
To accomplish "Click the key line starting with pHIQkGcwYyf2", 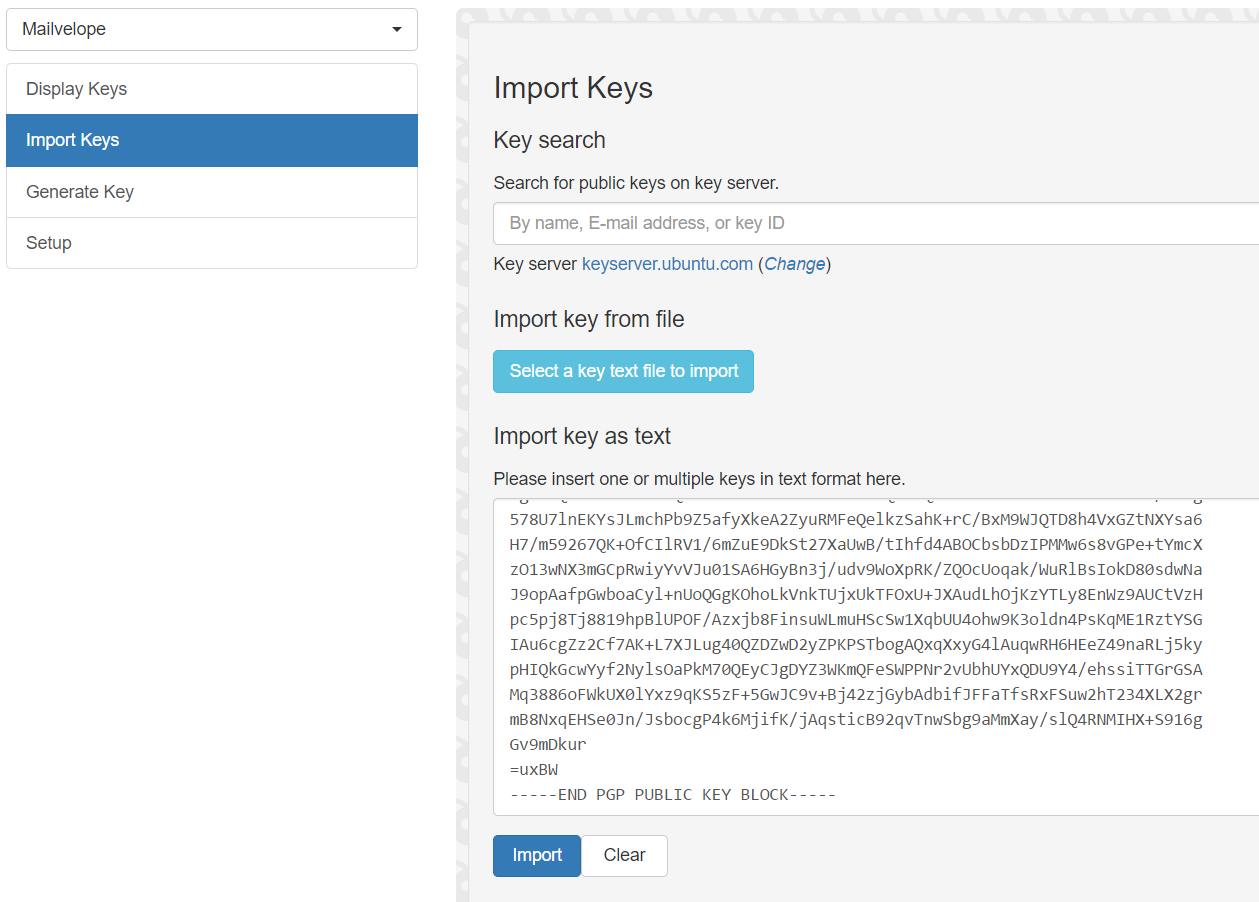I will (x=855, y=645).
